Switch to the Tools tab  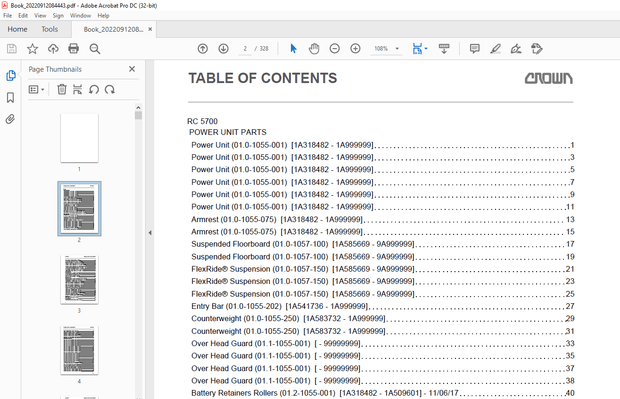tap(49, 29)
